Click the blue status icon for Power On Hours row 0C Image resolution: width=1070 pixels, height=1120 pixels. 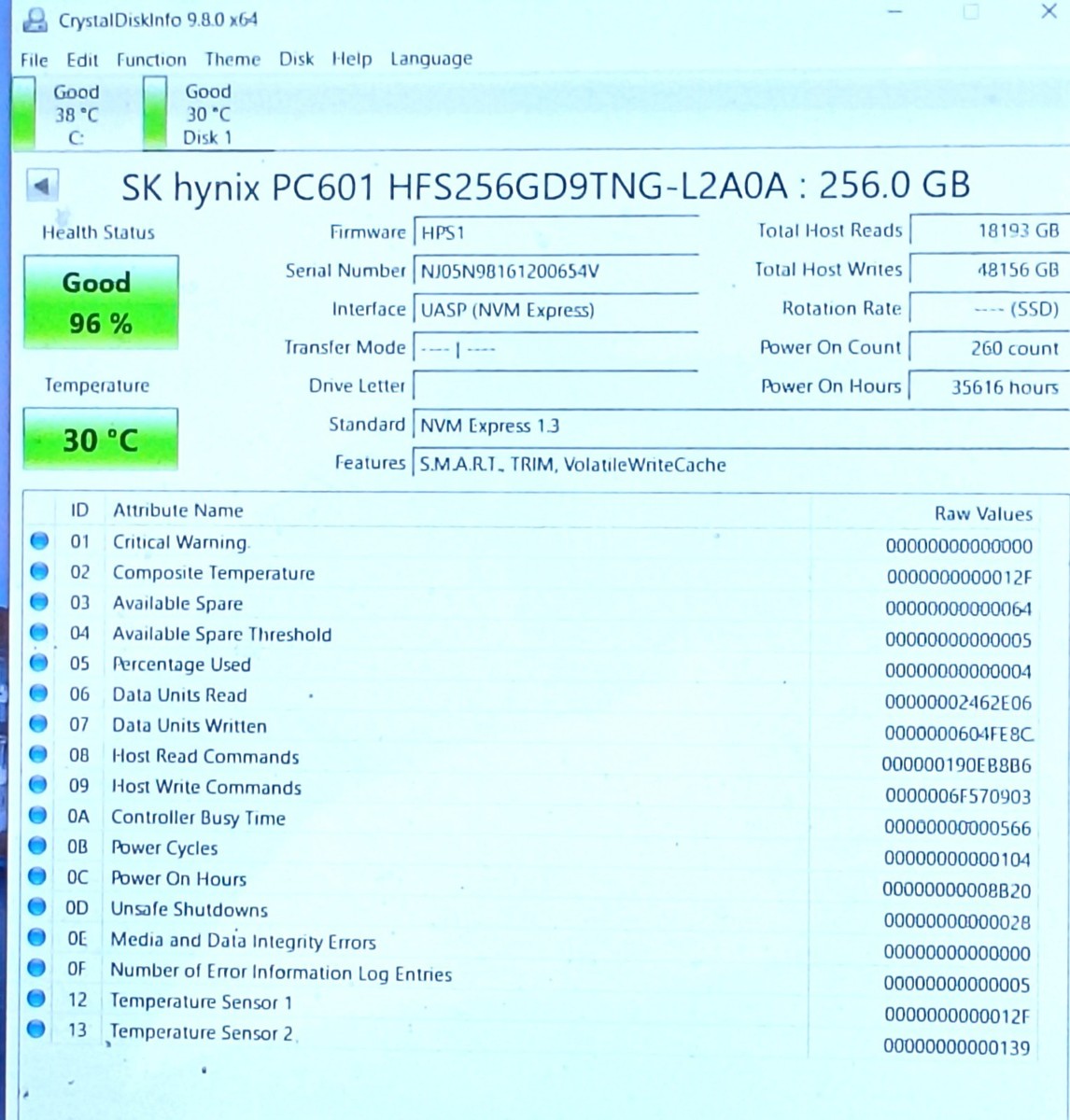[37, 876]
